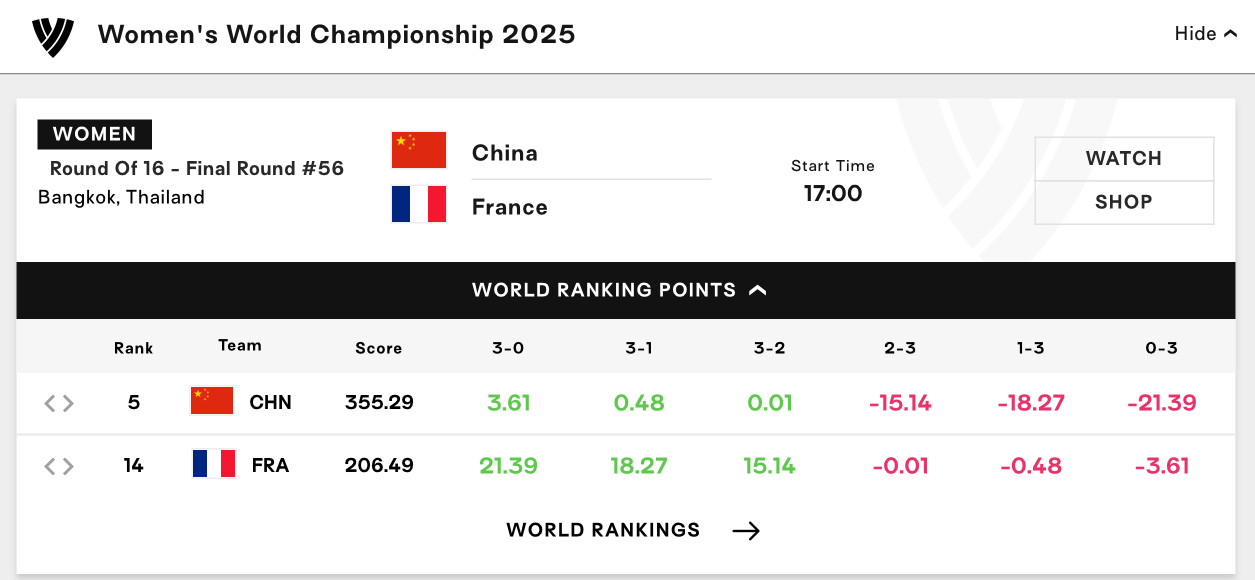Click CHN flag in rankings table
This screenshot has width=1255, height=580.
click(x=212, y=401)
